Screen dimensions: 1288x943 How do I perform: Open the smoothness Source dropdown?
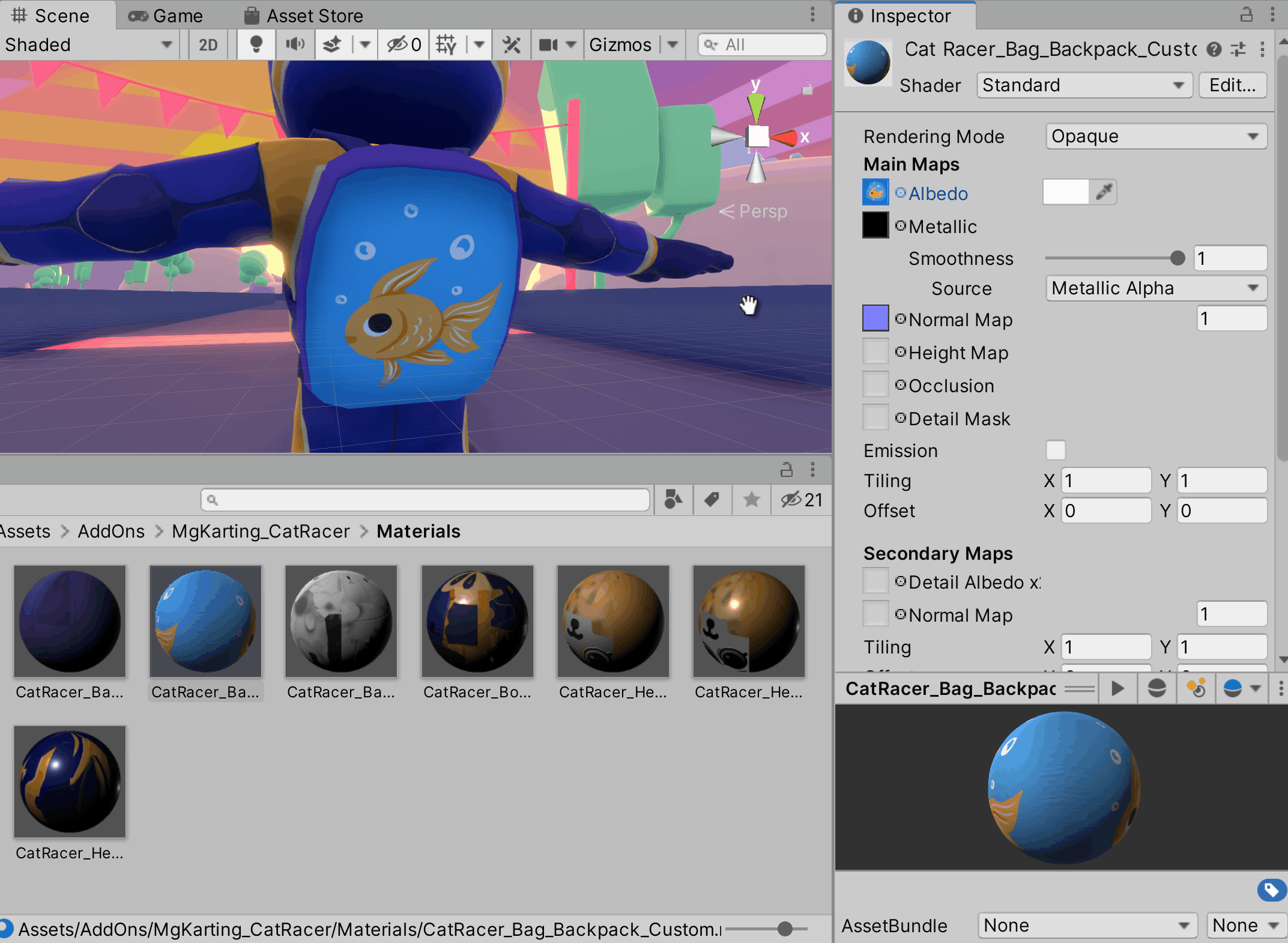click(1156, 288)
